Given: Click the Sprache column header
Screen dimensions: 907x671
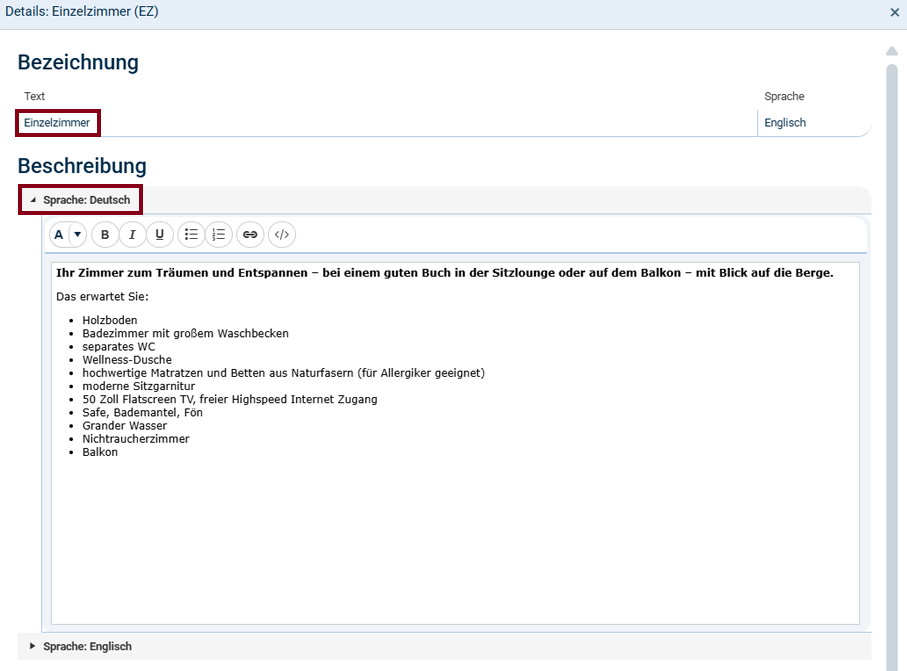Looking at the screenshot, I should click(x=784, y=96).
